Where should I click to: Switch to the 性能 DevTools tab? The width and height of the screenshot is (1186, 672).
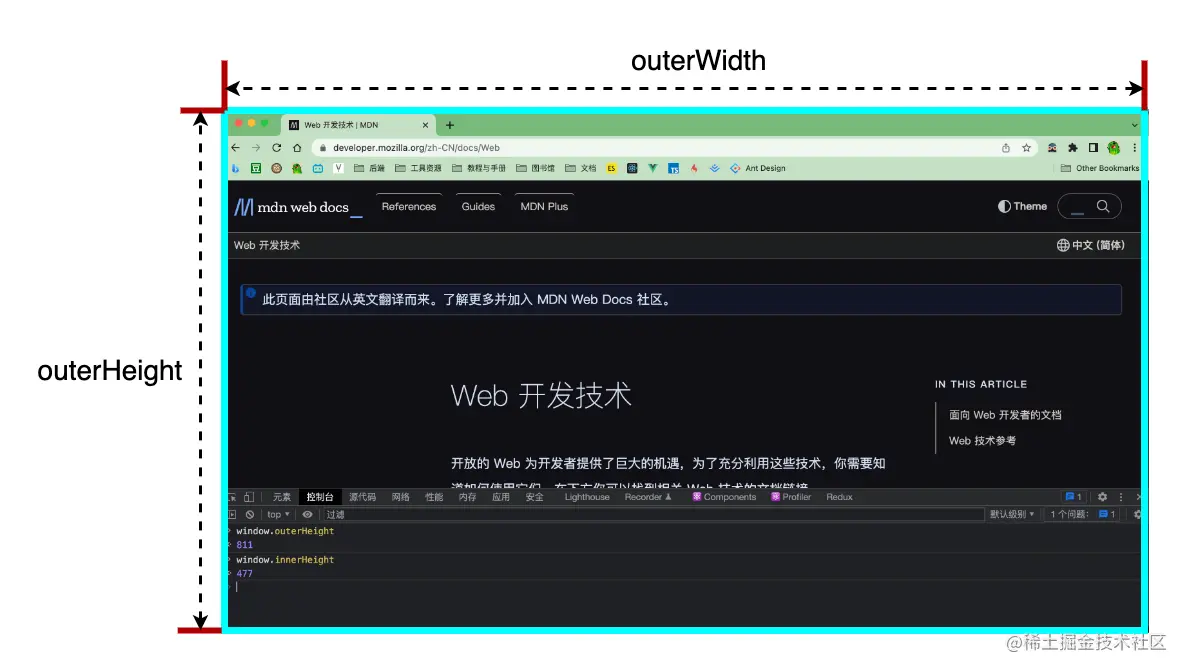pyautogui.click(x=434, y=497)
